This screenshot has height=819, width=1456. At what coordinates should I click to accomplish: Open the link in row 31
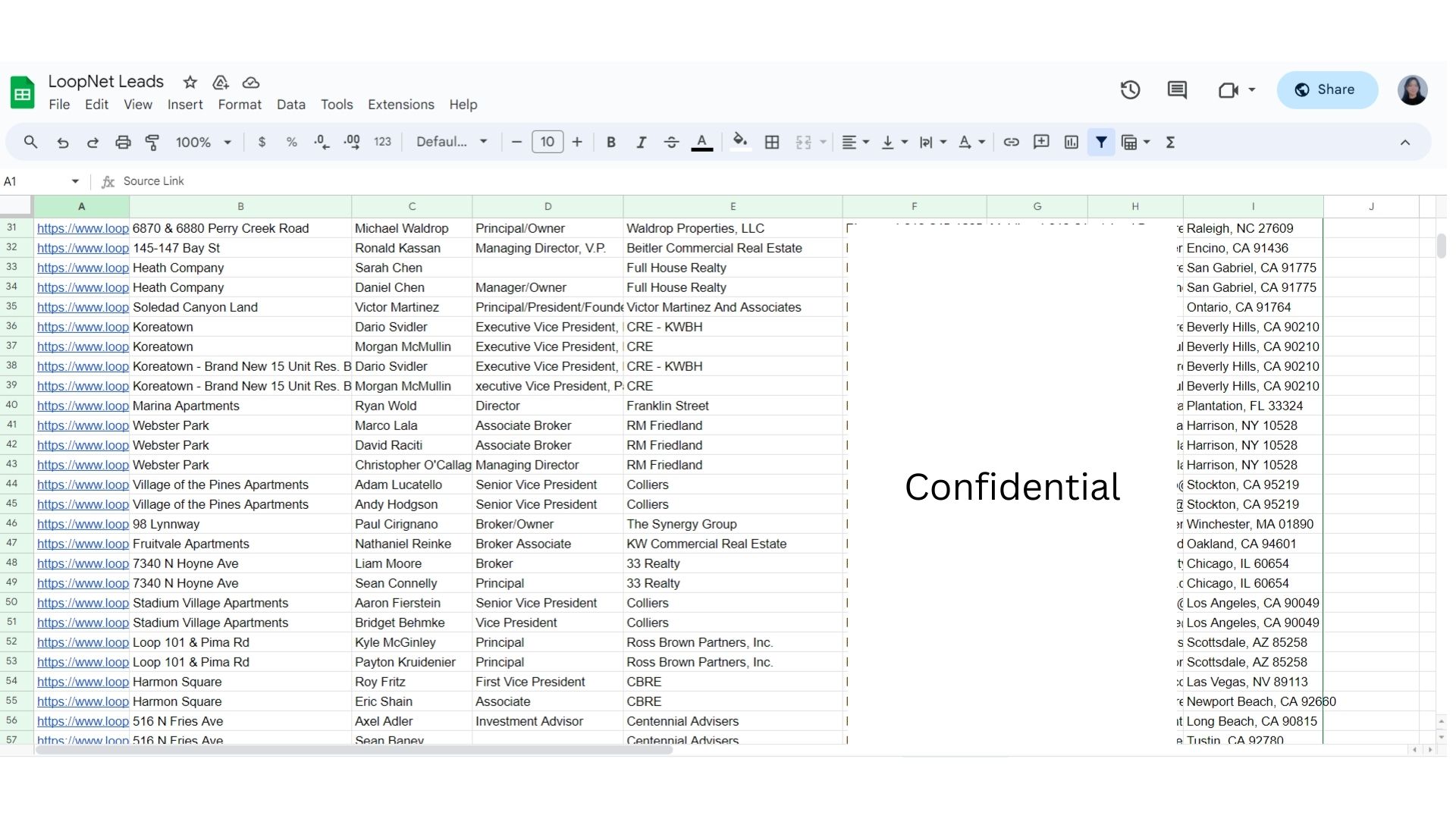[x=83, y=228]
